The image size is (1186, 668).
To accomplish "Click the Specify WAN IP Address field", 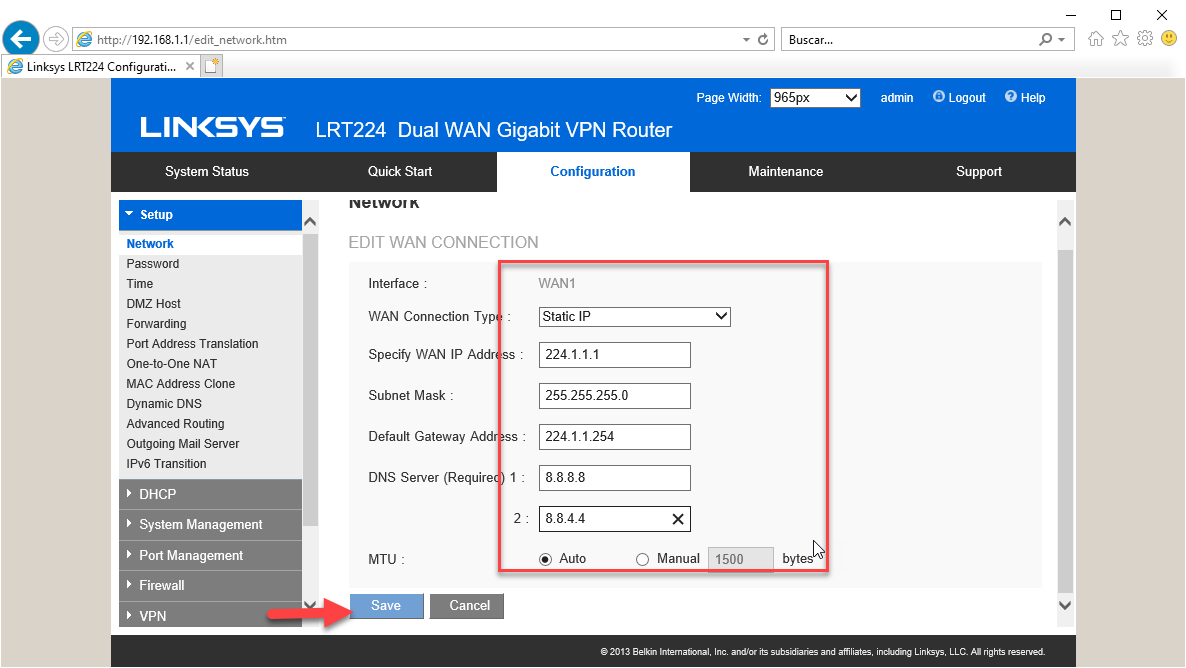I will pyautogui.click(x=614, y=355).
